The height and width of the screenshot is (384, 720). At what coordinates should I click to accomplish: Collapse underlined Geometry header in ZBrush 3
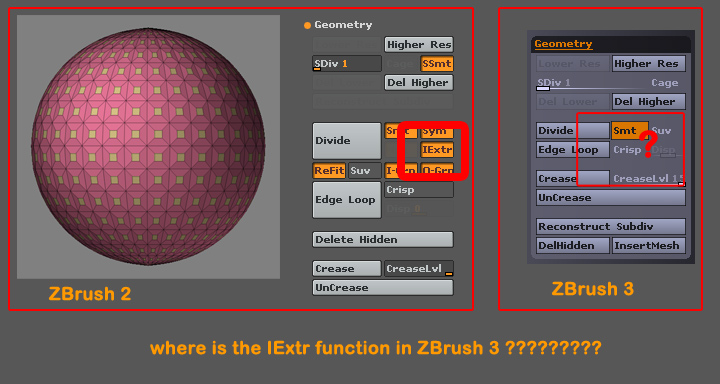tap(563, 44)
